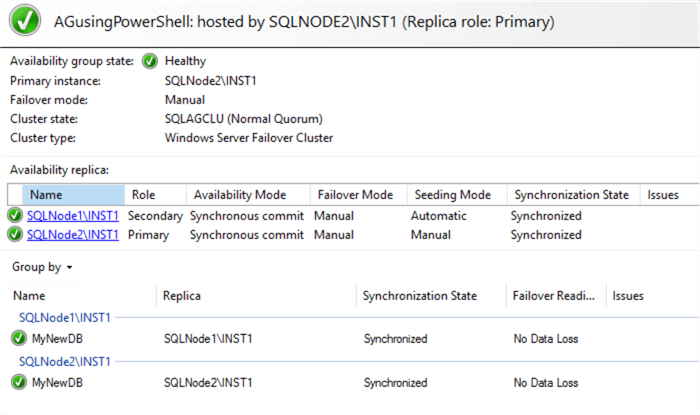
Task: Collapse the SQLNode2\INST1 database group header
Action: (65, 361)
